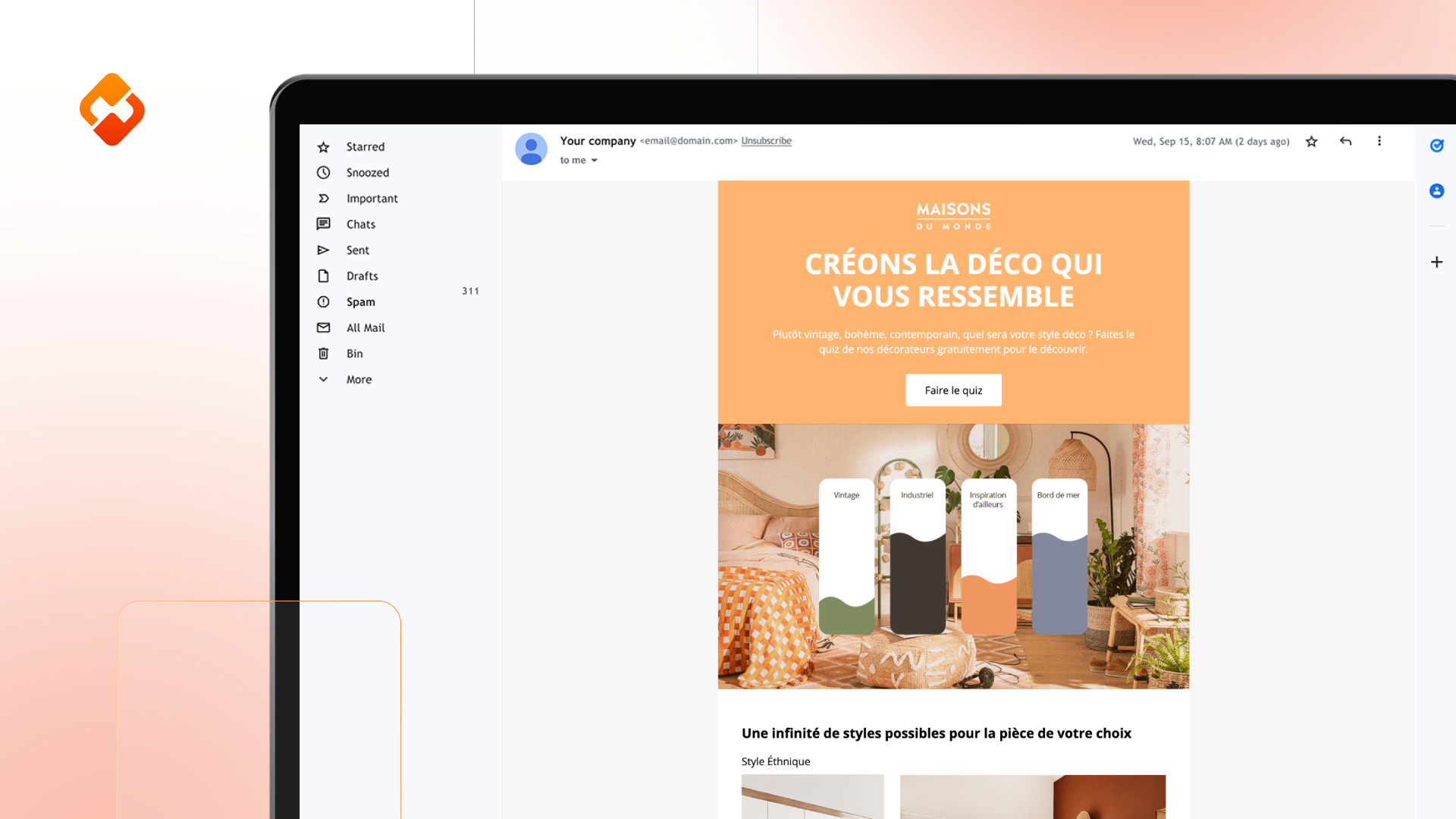Click the All Mail envelope icon

tap(323, 328)
